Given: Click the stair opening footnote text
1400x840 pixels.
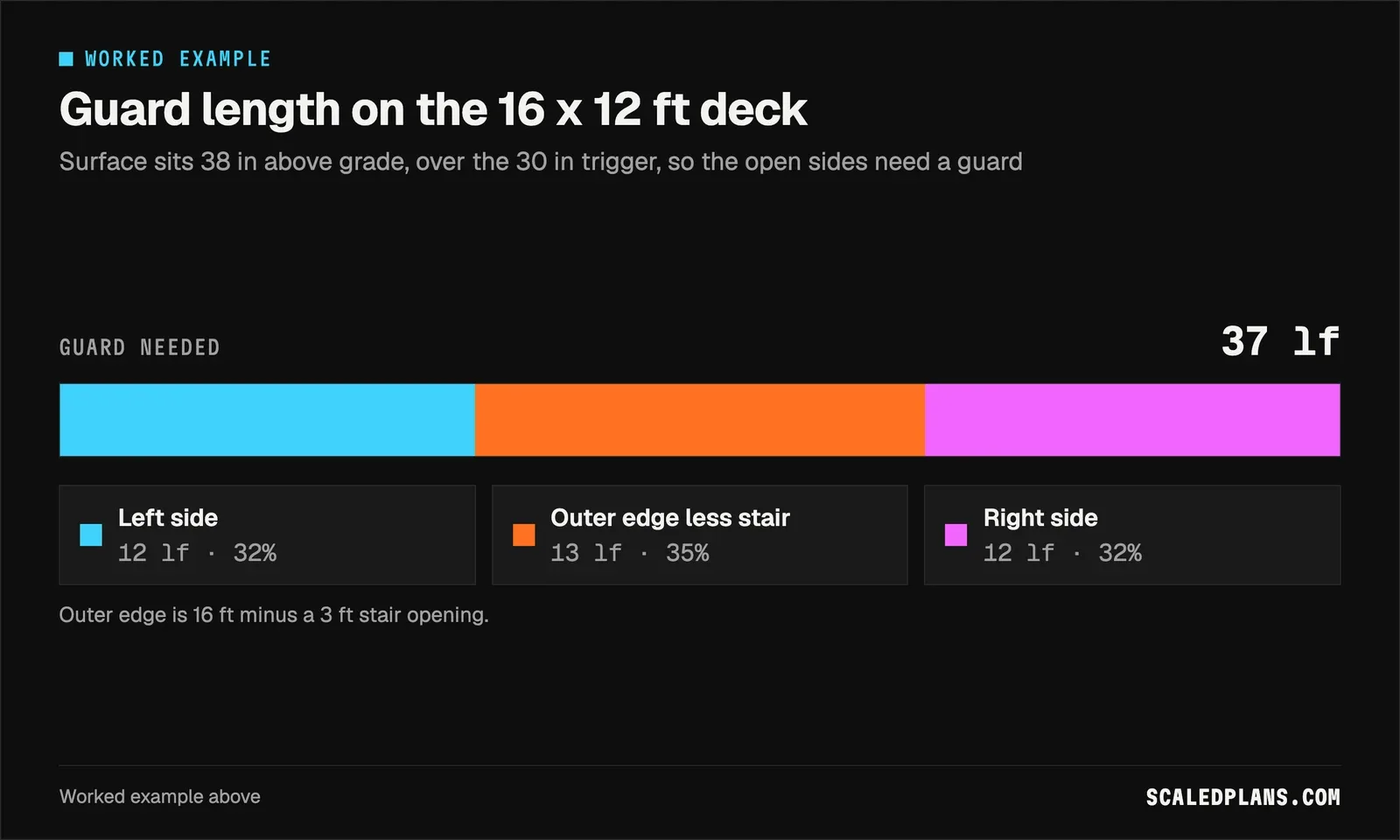Looking at the screenshot, I should pyautogui.click(x=274, y=615).
